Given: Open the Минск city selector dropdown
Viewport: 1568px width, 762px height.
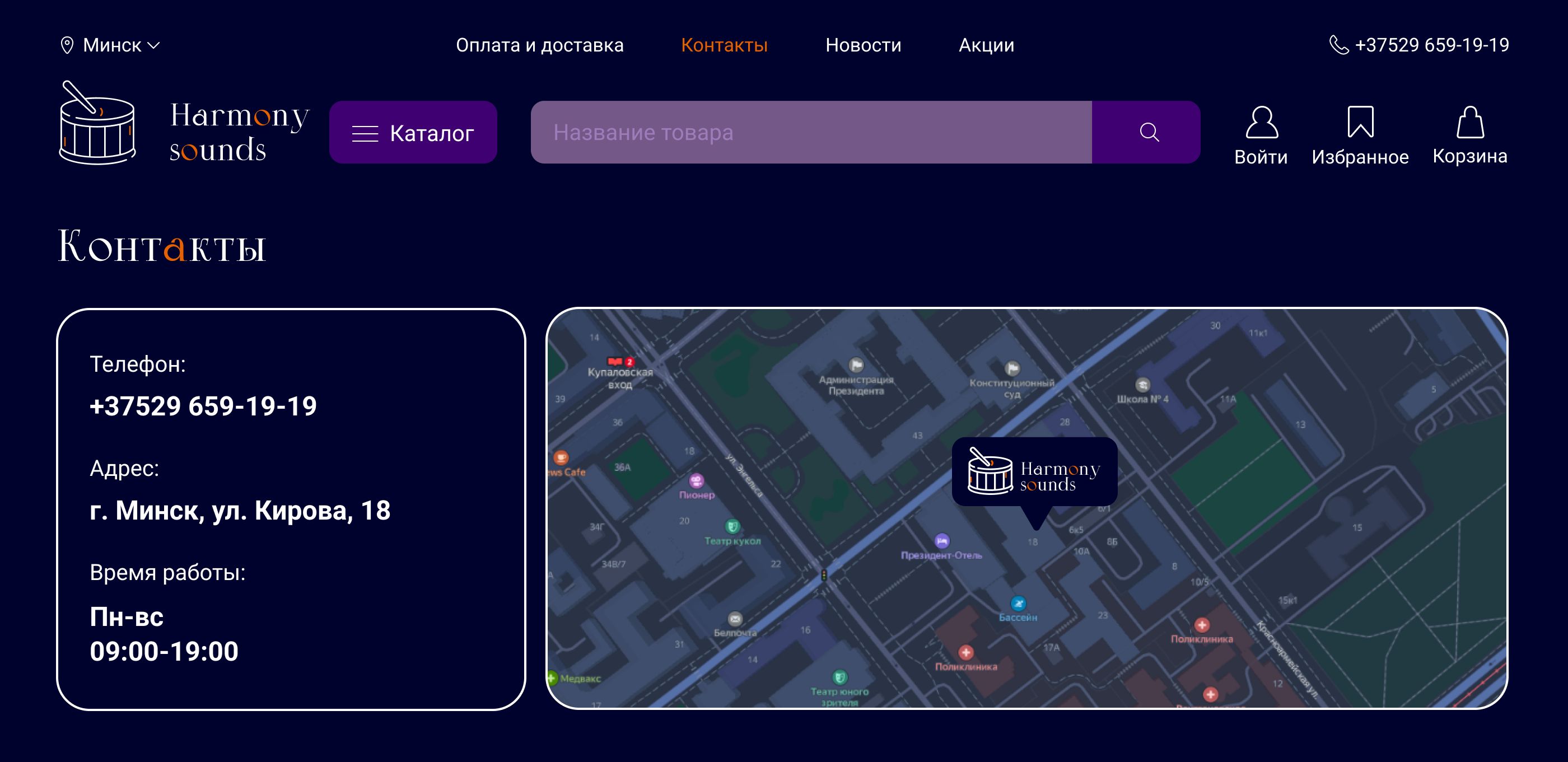Looking at the screenshot, I should tap(110, 45).
